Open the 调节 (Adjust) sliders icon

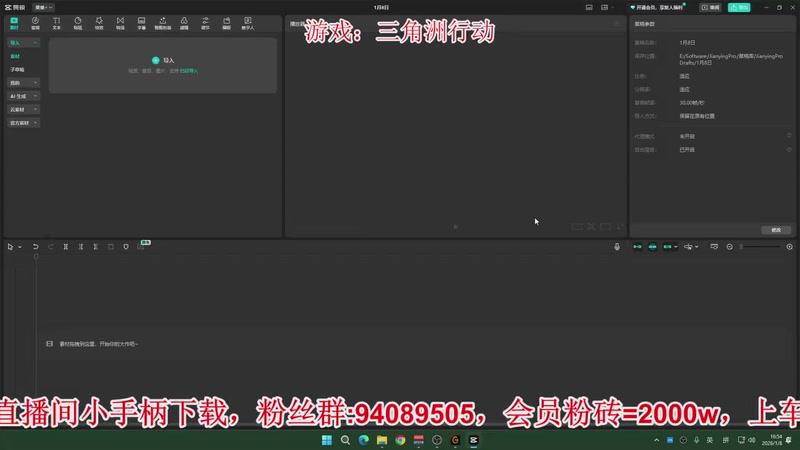[x=205, y=21]
